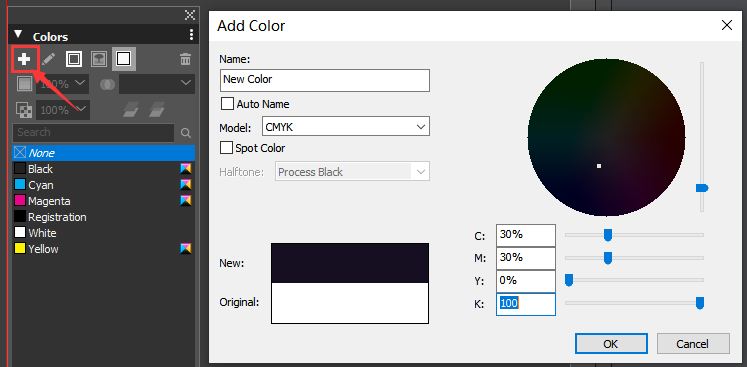747x367 pixels.
Task: Click the first overprint parallelogram icon
Action: click(x=131, y=111)
